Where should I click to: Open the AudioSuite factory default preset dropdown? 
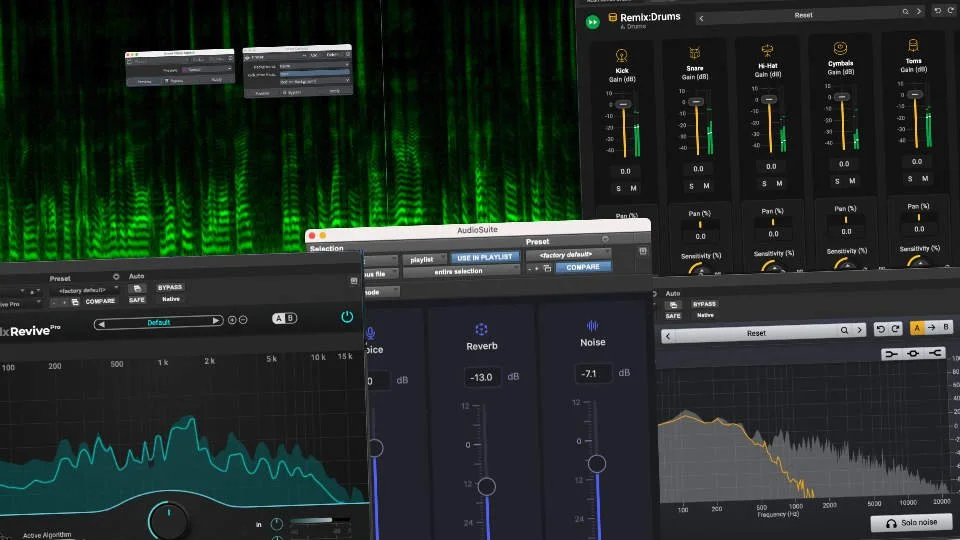coord(568,254)
